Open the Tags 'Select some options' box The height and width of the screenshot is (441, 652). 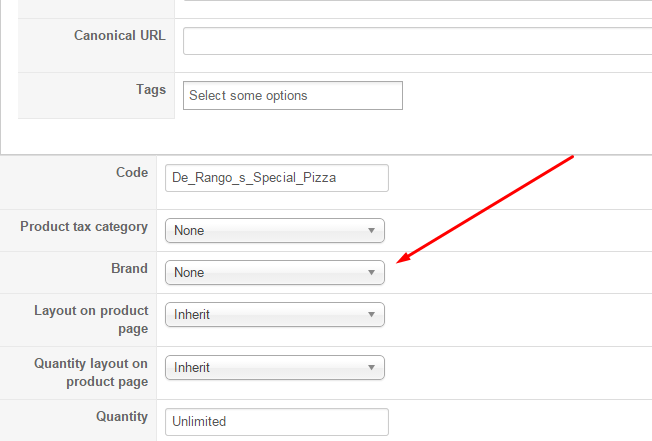coord(292,96)
